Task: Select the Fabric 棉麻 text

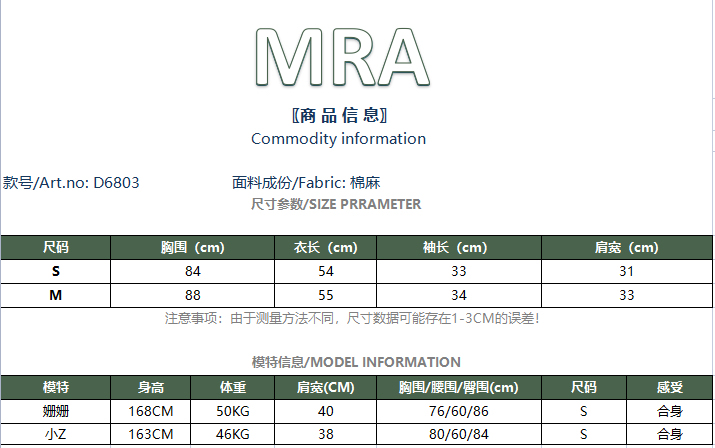Action: pos(306,182)
